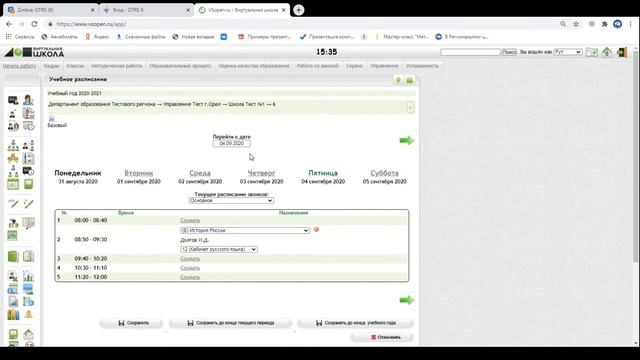Click the exit door icon at top right

[622, 52]
